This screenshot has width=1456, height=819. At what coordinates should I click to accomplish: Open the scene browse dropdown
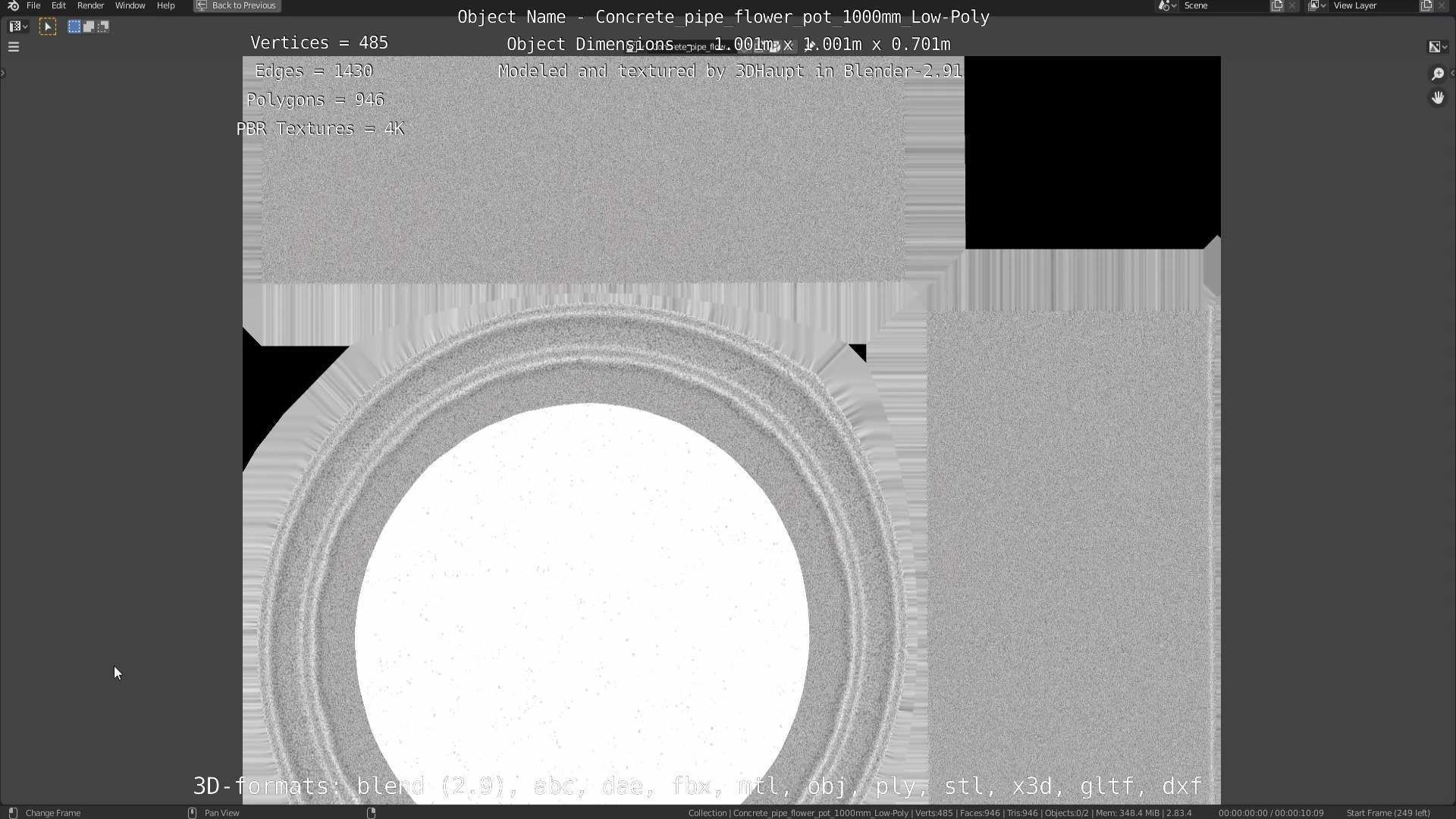1166,5
